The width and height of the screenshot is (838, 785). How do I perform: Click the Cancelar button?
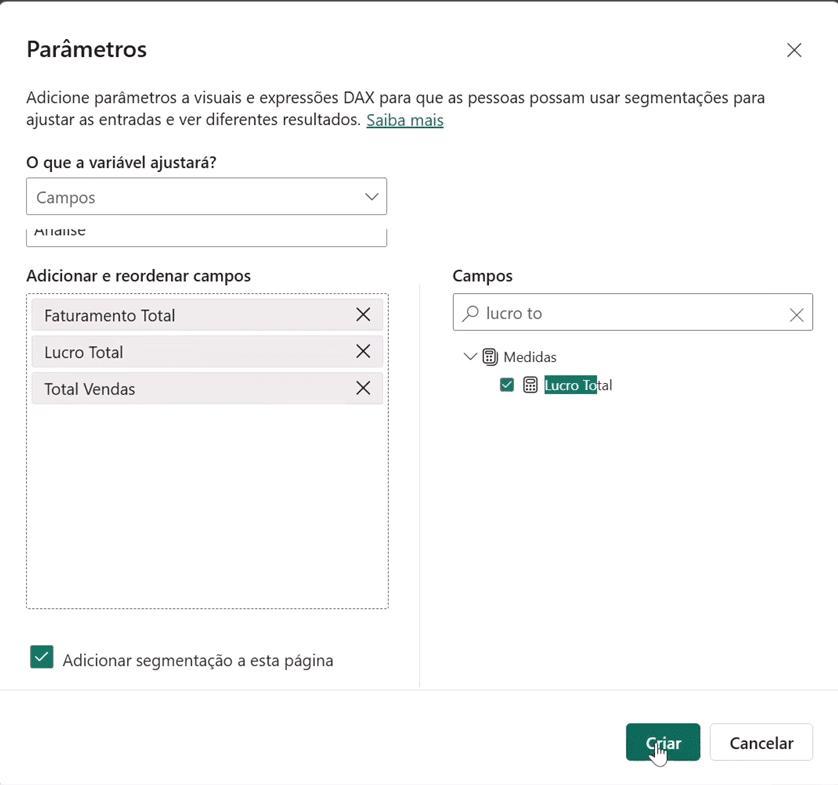pyautogui.click(x=761, y=742)
